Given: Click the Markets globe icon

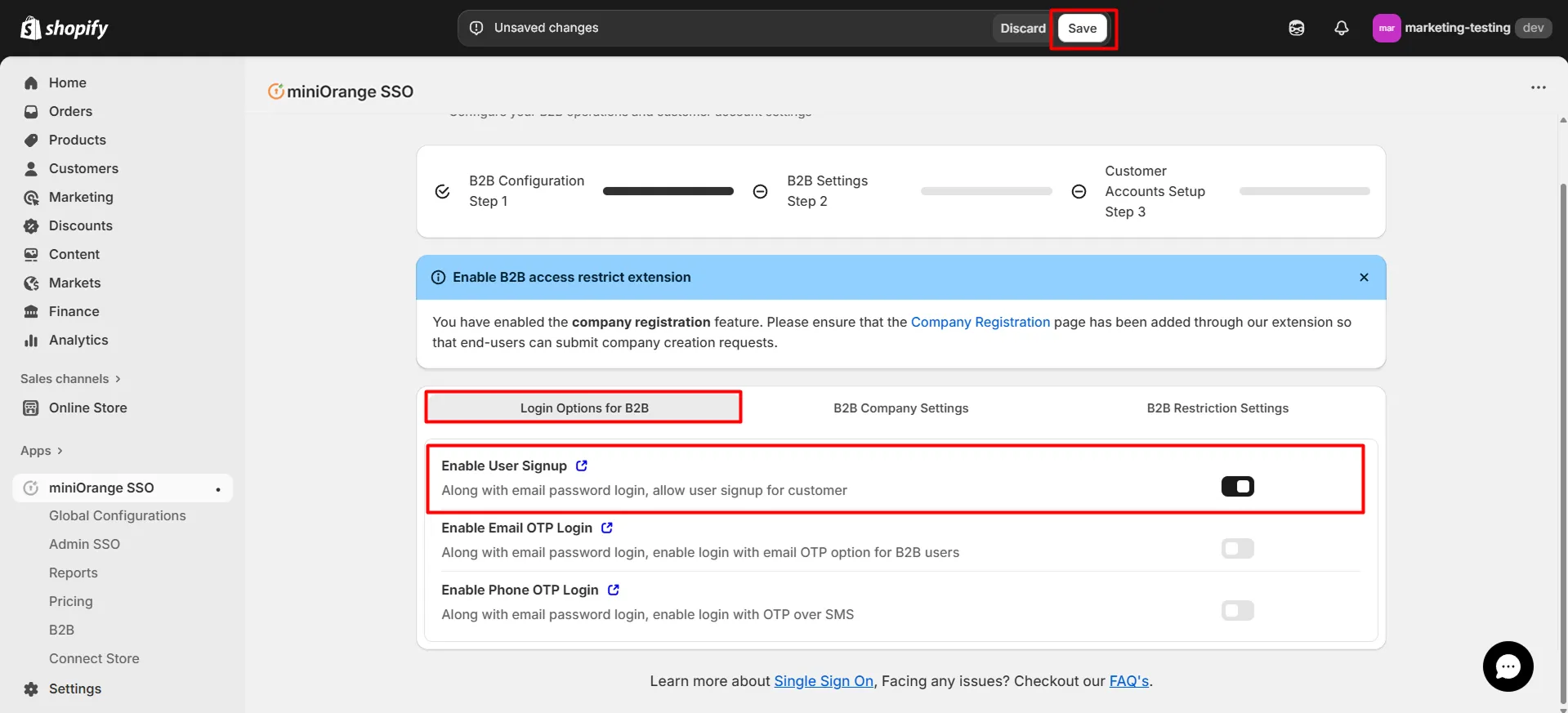Looking at the screenshot, I should [x=31, y=283].
